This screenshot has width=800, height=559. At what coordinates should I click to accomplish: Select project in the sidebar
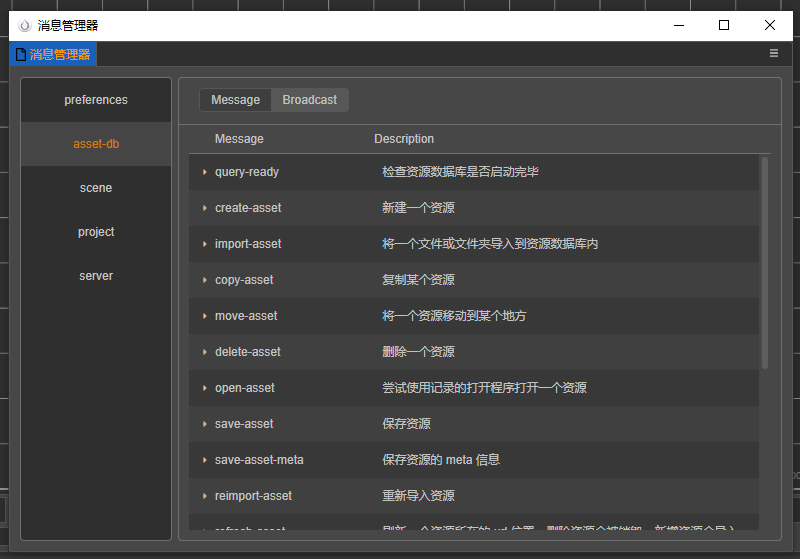pyautogui.click(x=96, y=232)
